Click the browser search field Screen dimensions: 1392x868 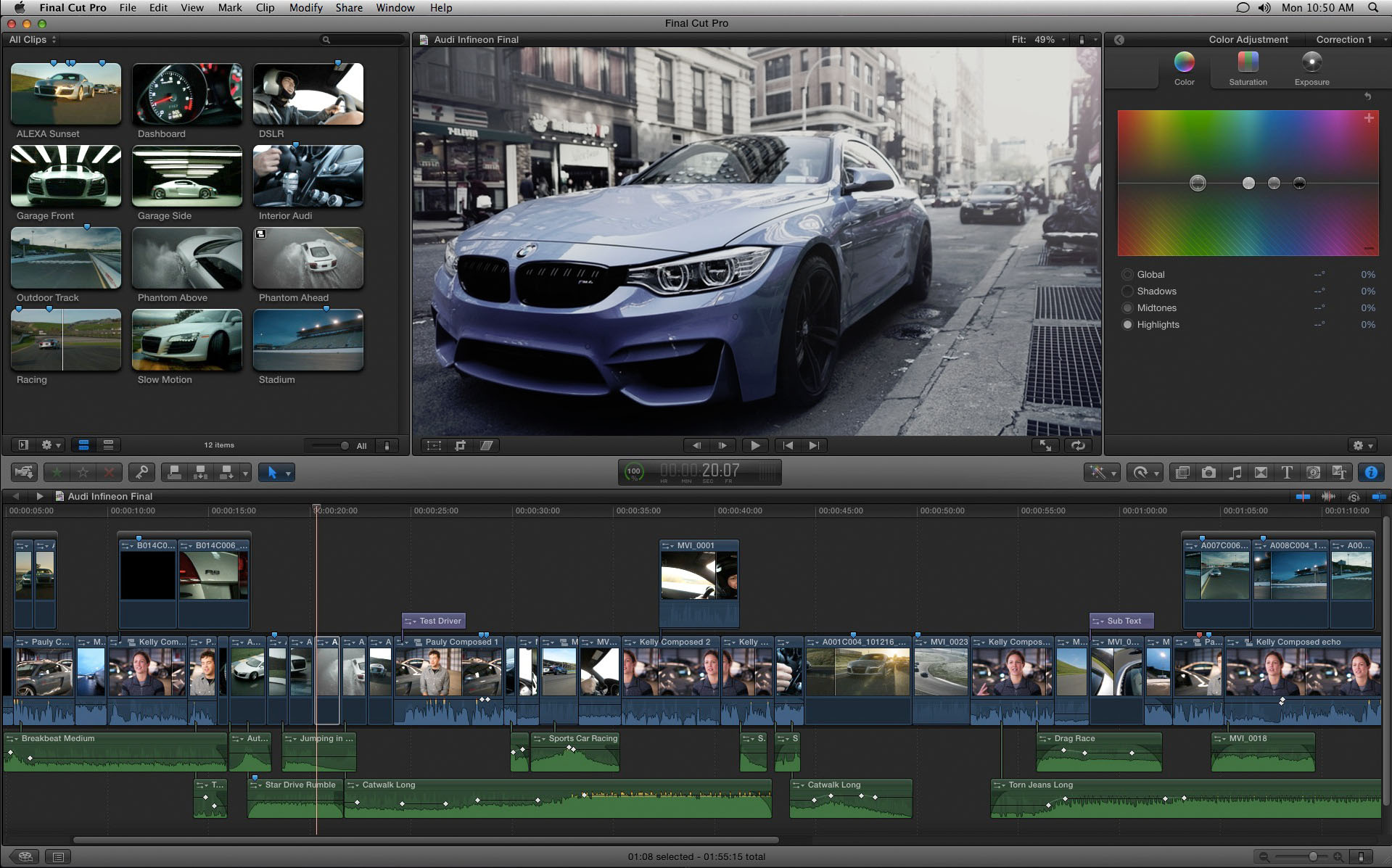coord(362,40)
